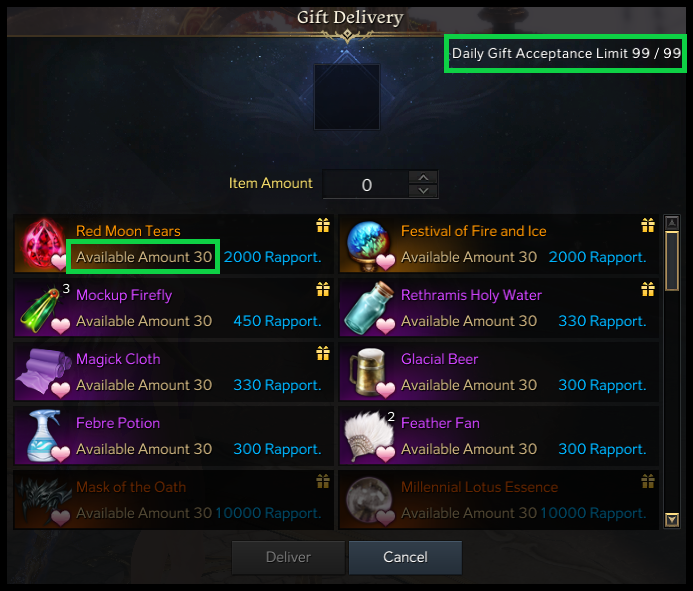The height and width of the screenshot is (591, 693).
Task: Pick the Rethramis Holy Water bottle icon
Action: [369, 308]
